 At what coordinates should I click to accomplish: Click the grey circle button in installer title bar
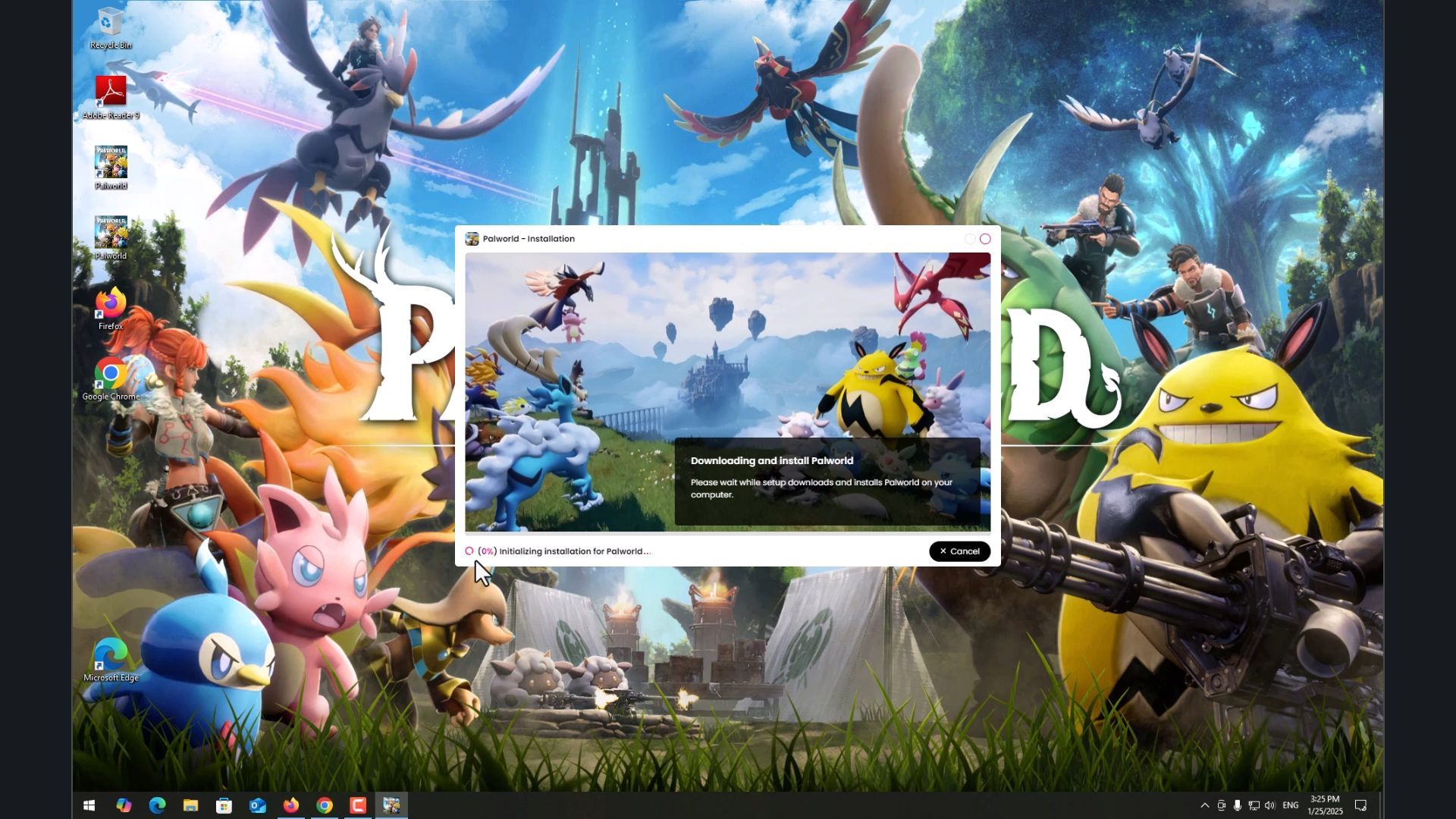pos(970,239)
